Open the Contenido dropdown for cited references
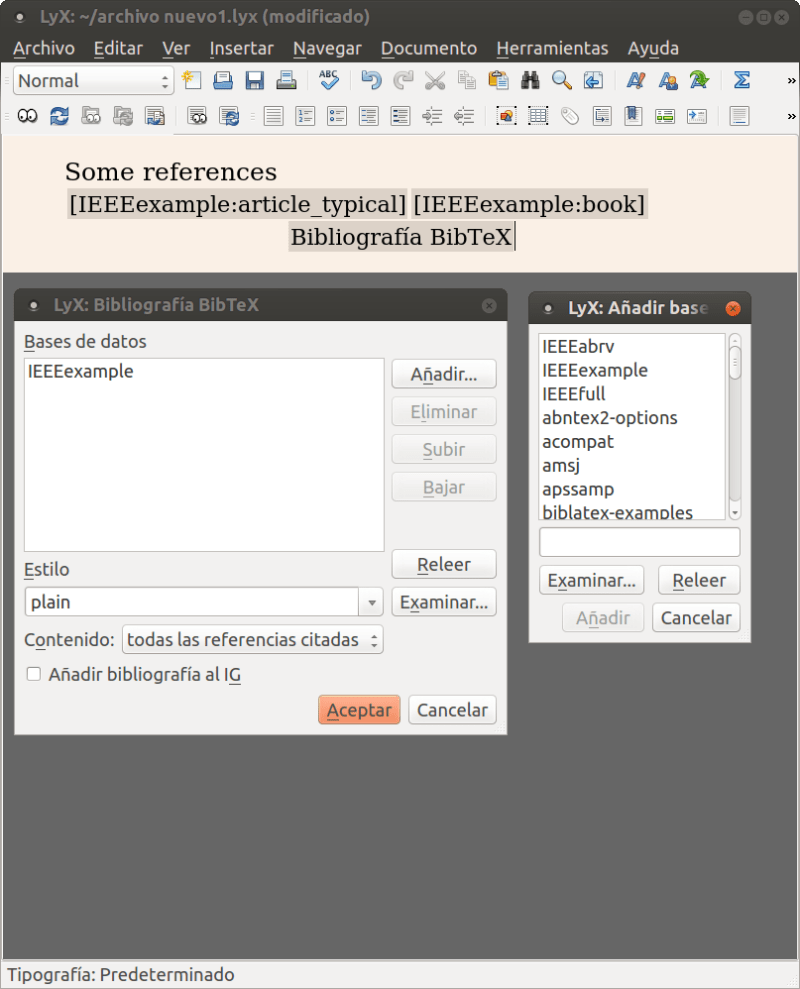 click(252, 639)
